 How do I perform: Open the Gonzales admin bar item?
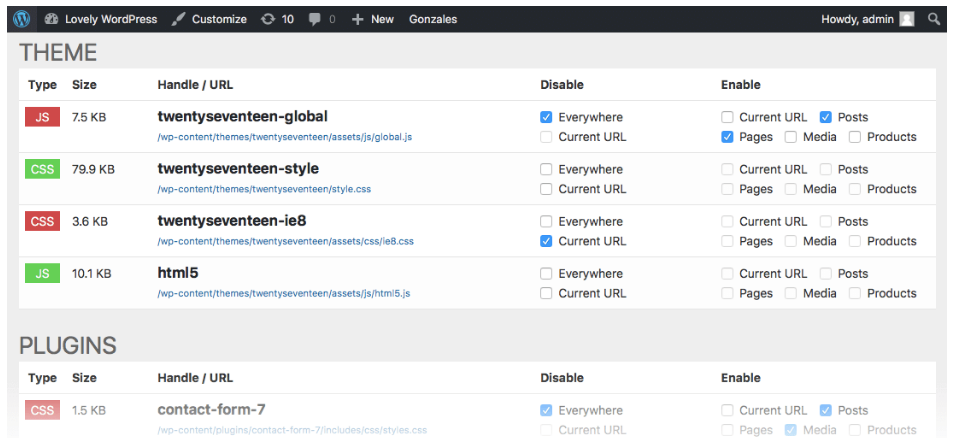433,19
